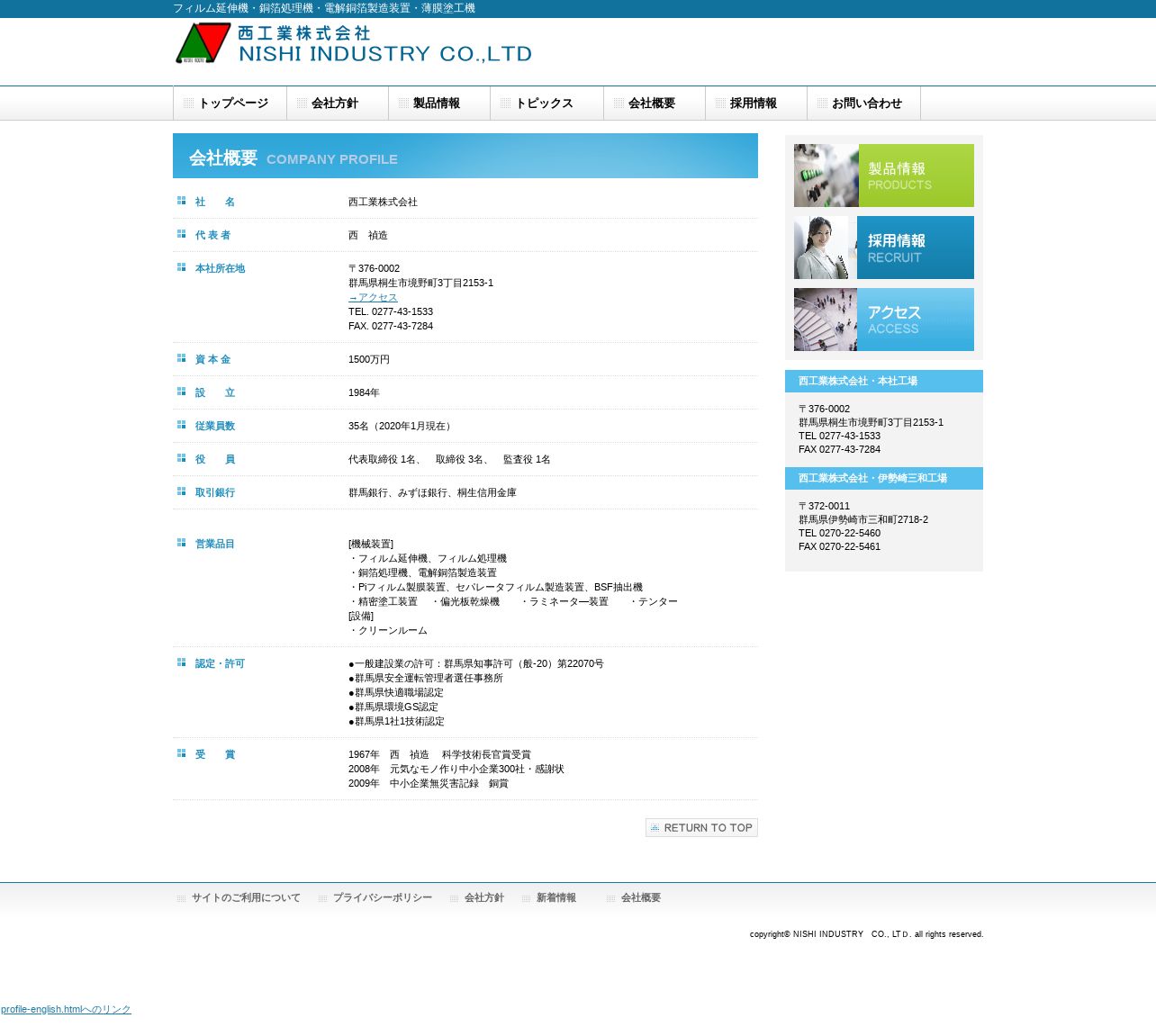Click the icon beside 社名 row
This screenshot has height=1036, width=1156.
(x=181, y=201)
